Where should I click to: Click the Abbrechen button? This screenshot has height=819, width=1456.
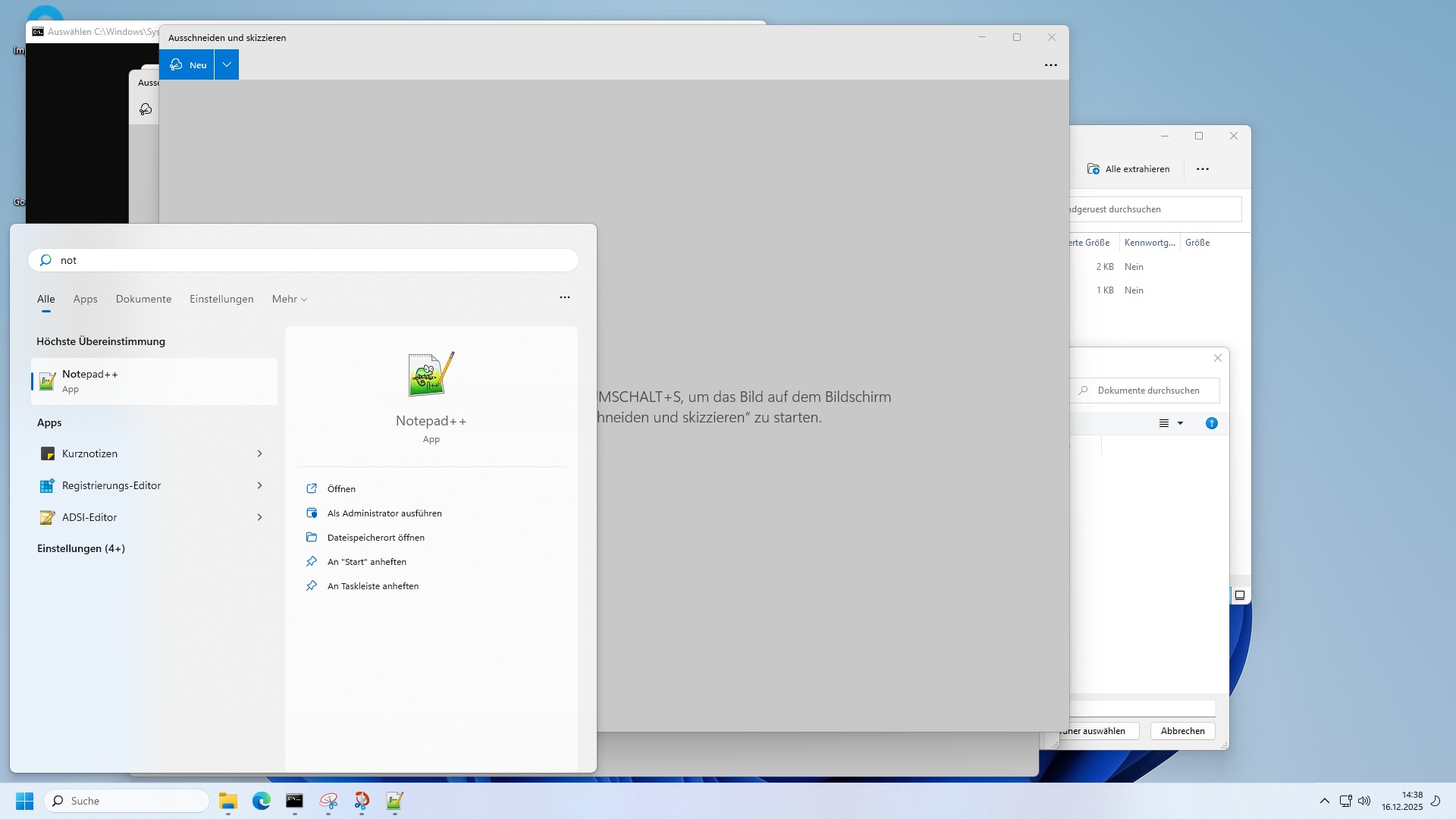coord(1182,731)
